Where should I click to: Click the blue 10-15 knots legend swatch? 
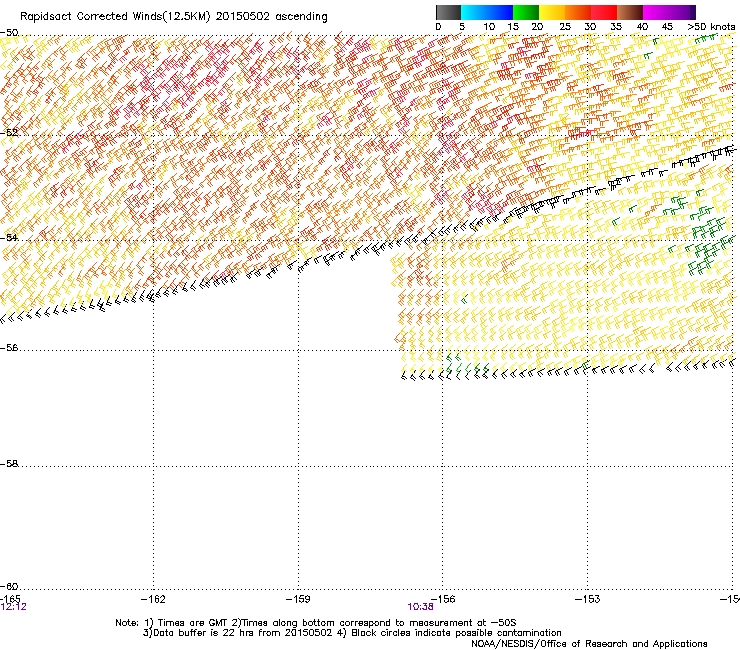coord(500,12)
